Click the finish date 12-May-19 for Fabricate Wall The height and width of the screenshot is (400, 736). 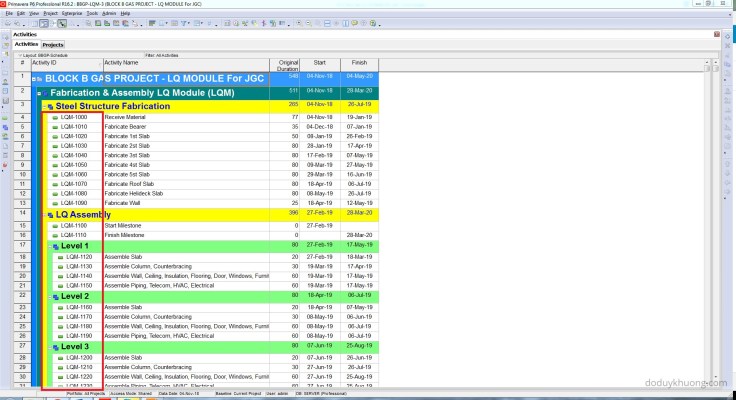360,203
